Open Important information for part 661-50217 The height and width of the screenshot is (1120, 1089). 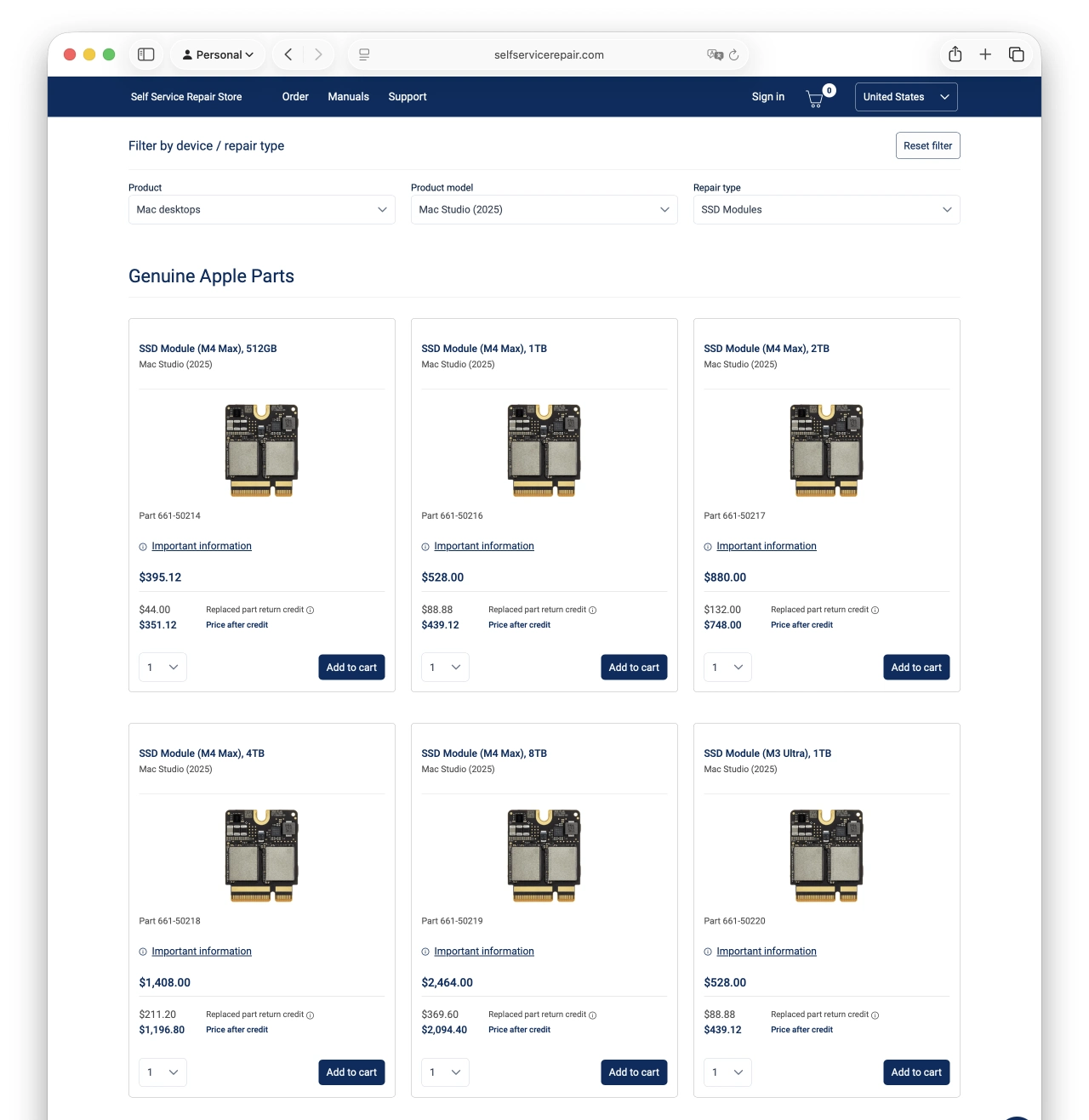pyautogui.click(x=767, y=546)
